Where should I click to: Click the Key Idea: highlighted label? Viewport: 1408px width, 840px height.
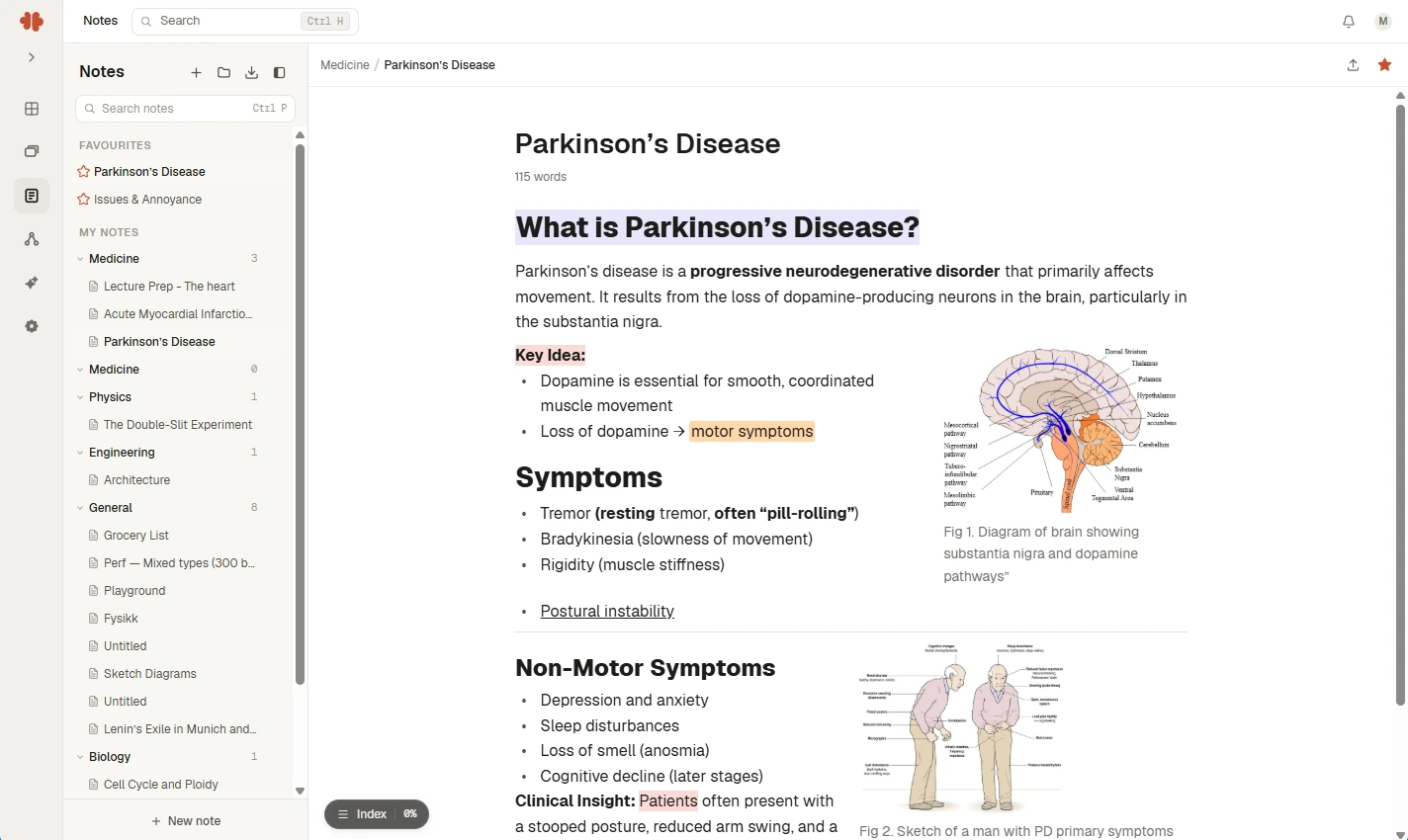click(551, 355)
